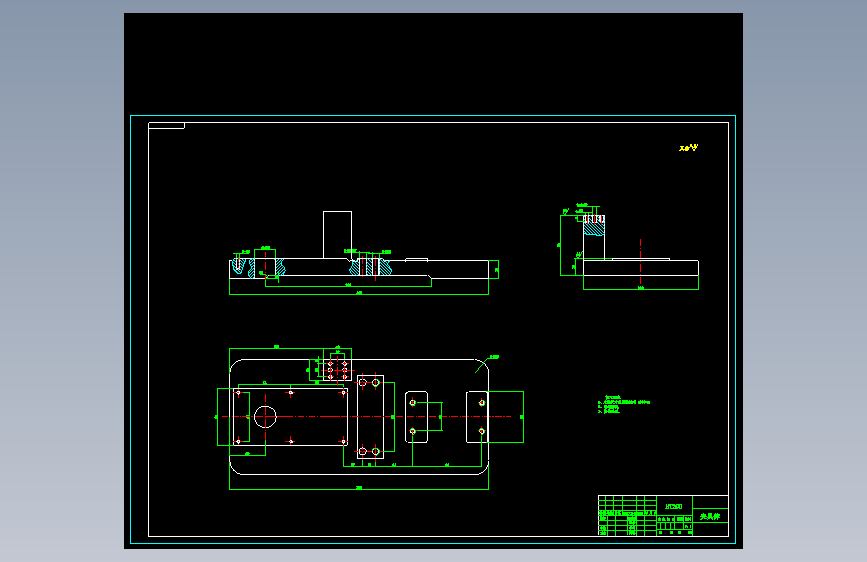Image resolution: width=867 pixels, height=562 pixels.
Task: Click the green technical requirements notes block
Action: click(624, 405)
